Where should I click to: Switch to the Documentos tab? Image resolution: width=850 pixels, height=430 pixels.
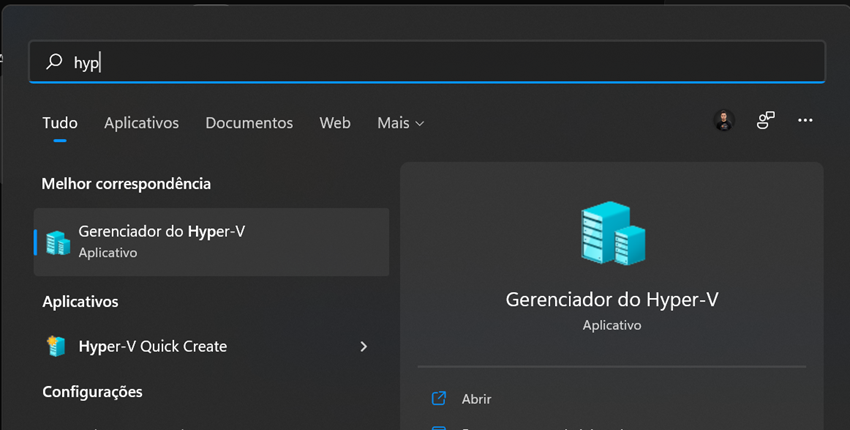tap(249, 123)
